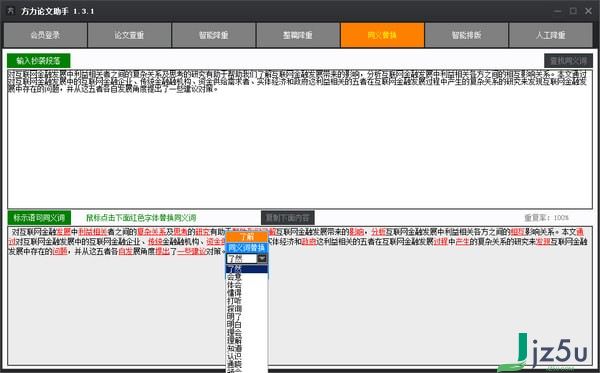The height and width of the screenshot is (373, 600).
Task: Click red word 过程 in result text
Action: (440, 242)
